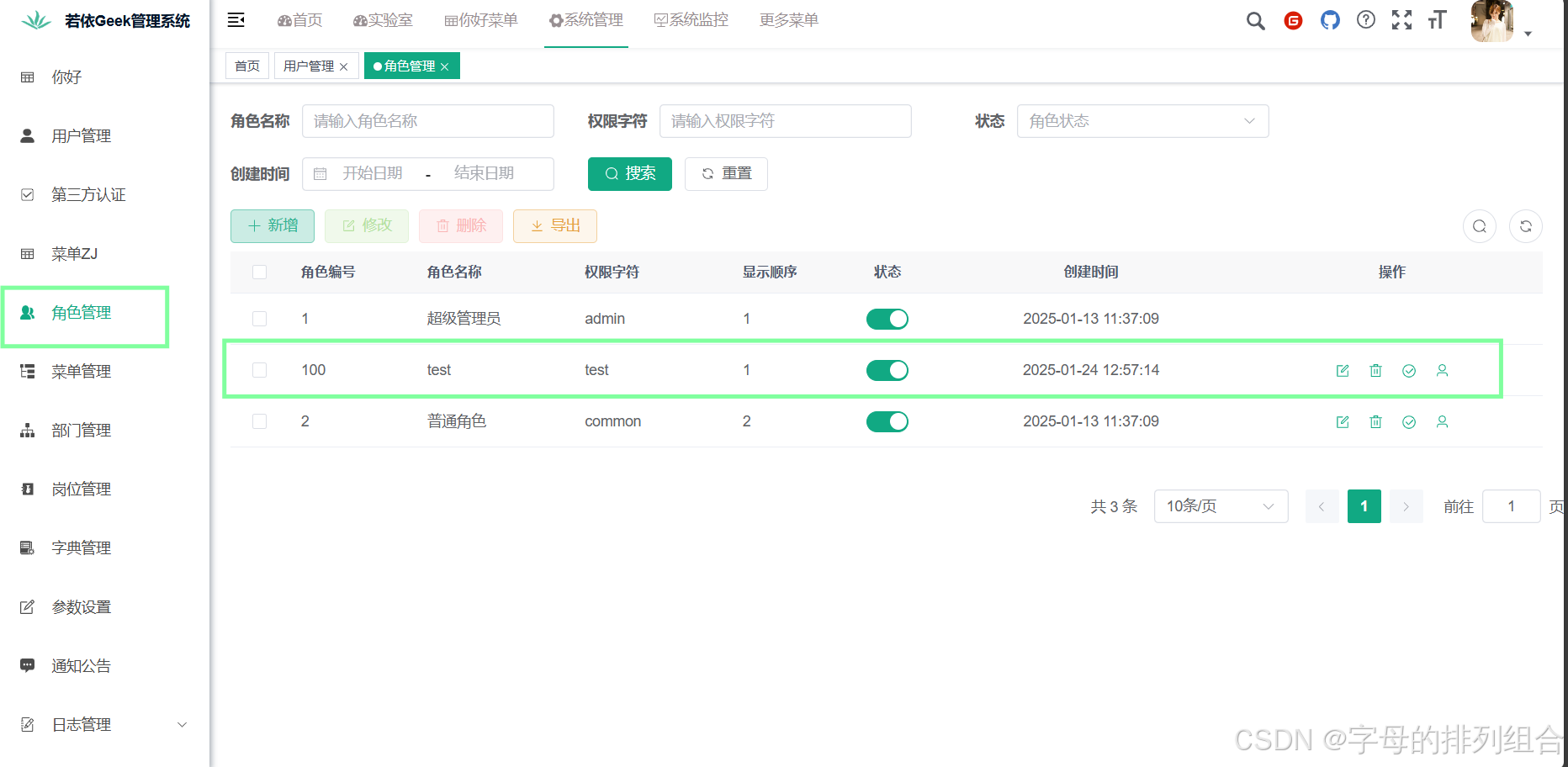
Task: Click the 删除 button
Action: click(461, 226)
